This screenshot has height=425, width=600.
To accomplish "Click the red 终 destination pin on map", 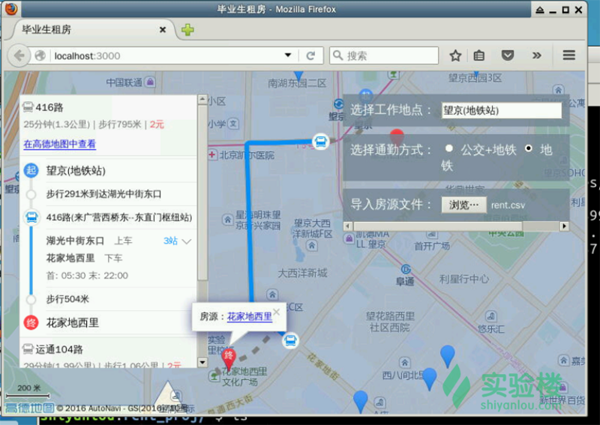I will tap(229, 359).
